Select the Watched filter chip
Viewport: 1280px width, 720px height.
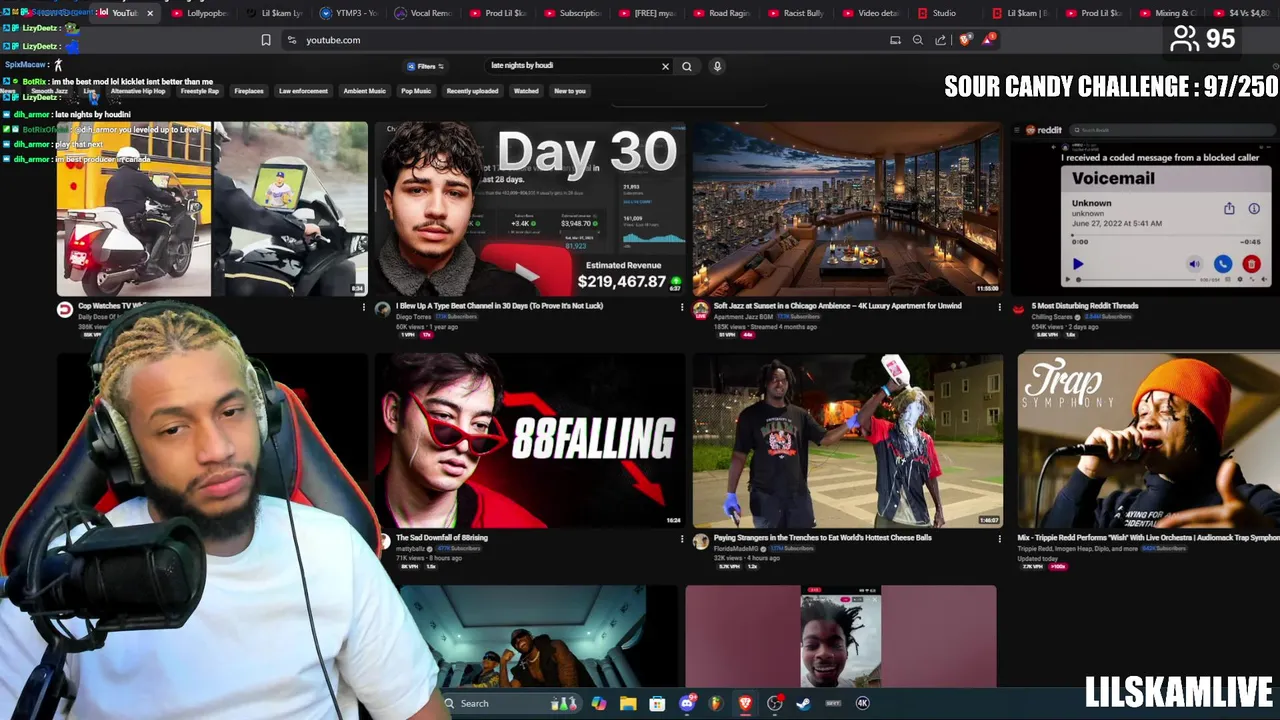pyautogui.click(x=526, y=91)
